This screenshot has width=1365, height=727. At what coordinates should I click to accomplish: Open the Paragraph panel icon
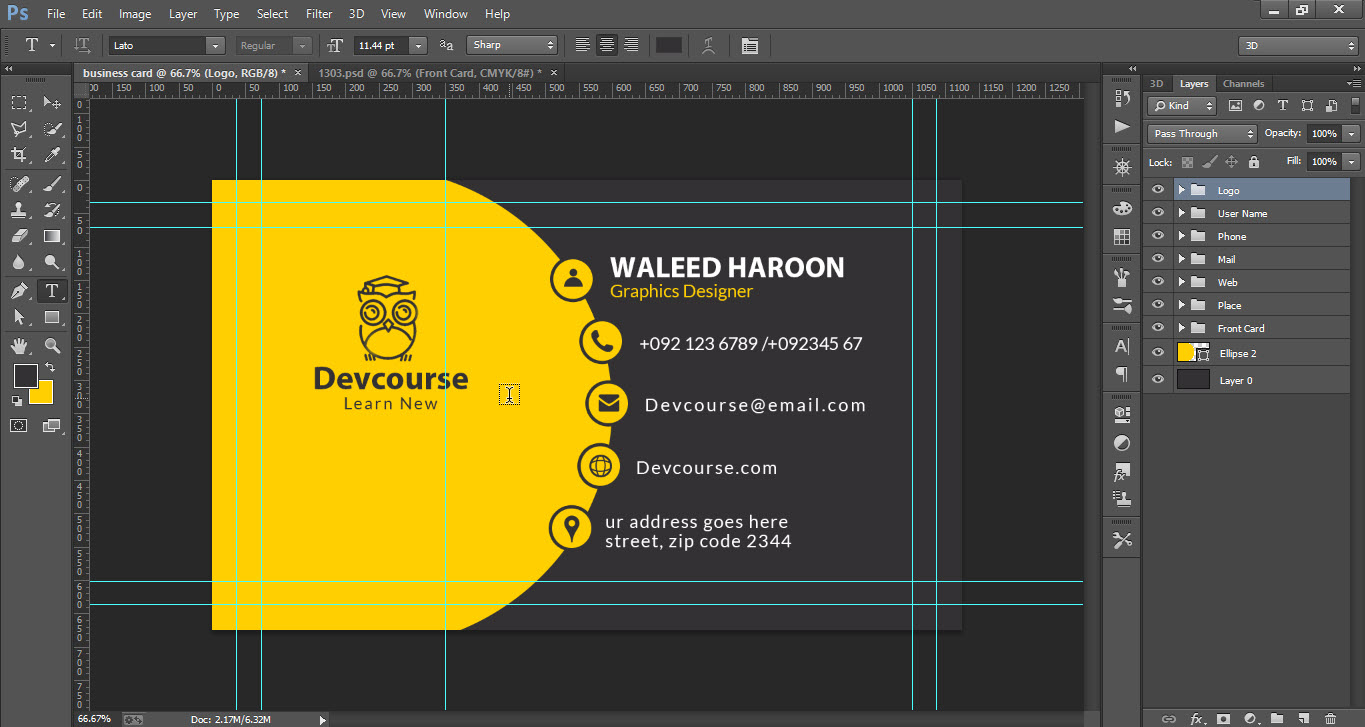(1122, 375)
